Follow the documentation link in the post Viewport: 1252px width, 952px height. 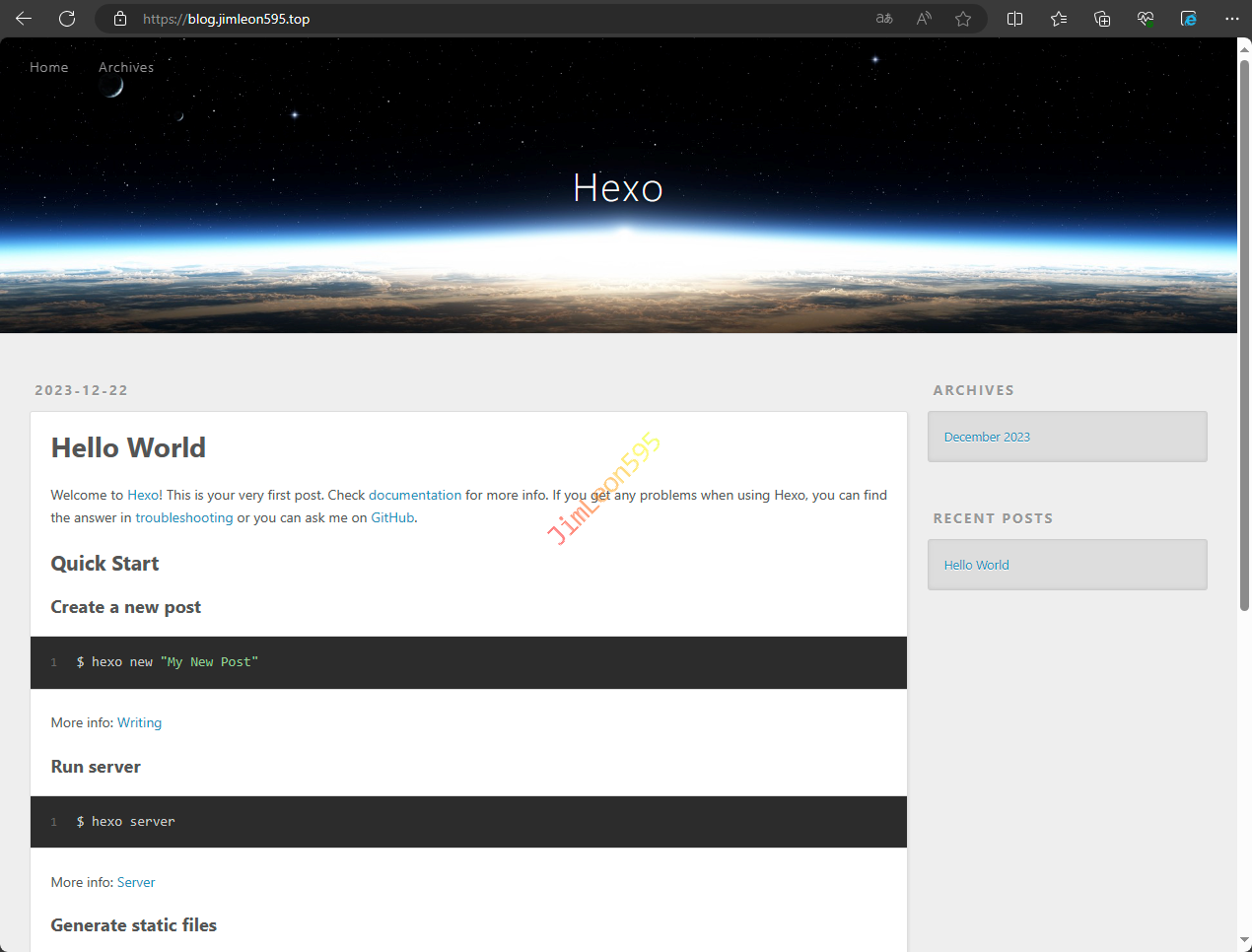click(x=415, y=496)
